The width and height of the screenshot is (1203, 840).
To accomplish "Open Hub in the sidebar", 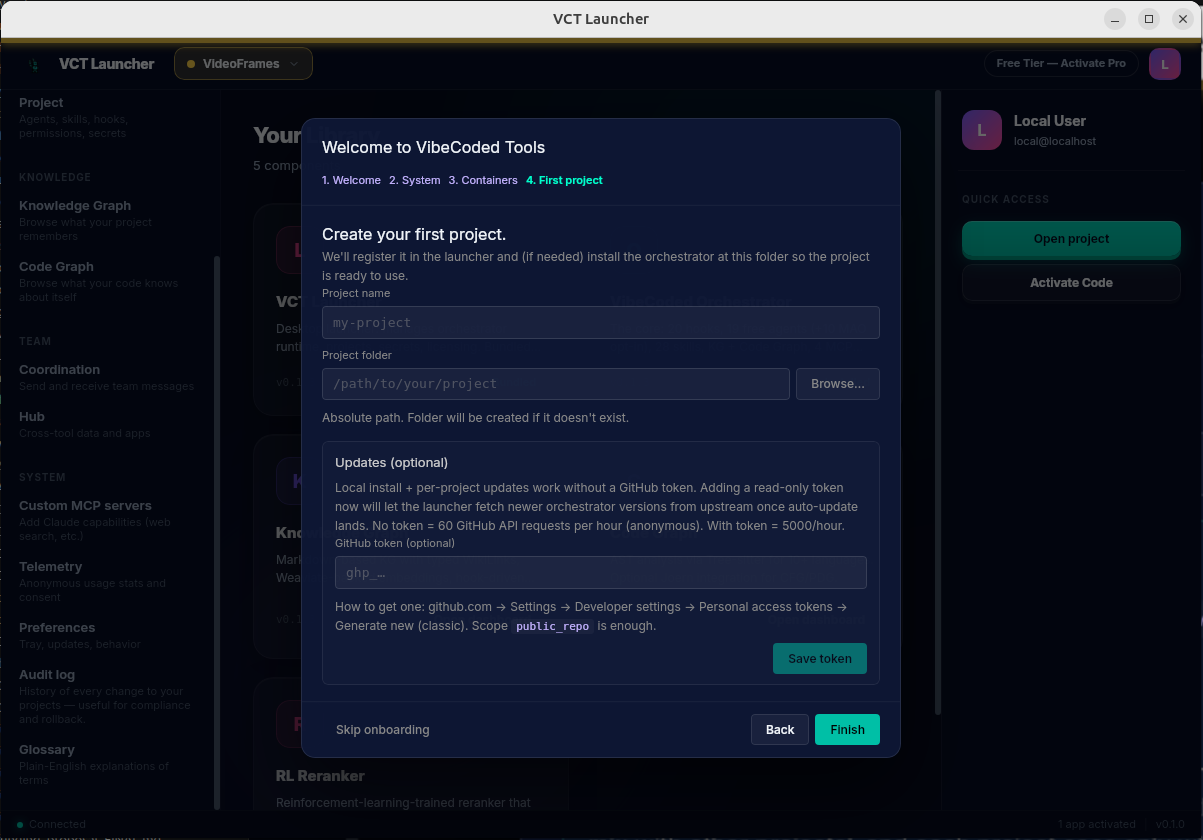I will pyautogui.click(x=106, y=424).
